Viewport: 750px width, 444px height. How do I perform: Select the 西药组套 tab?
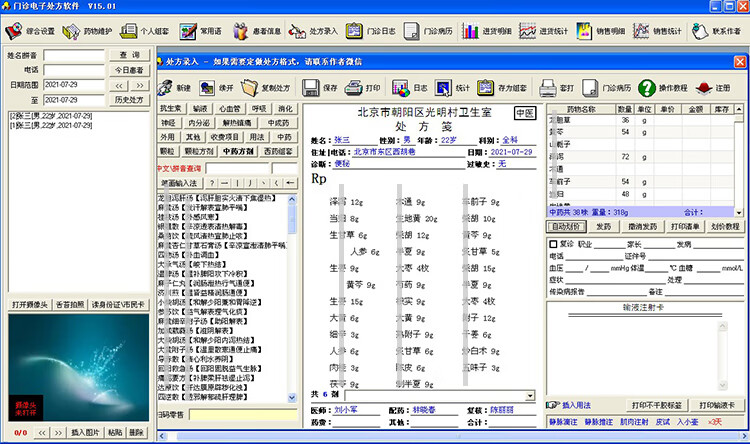pyautogui.click(x=278, y=151)
